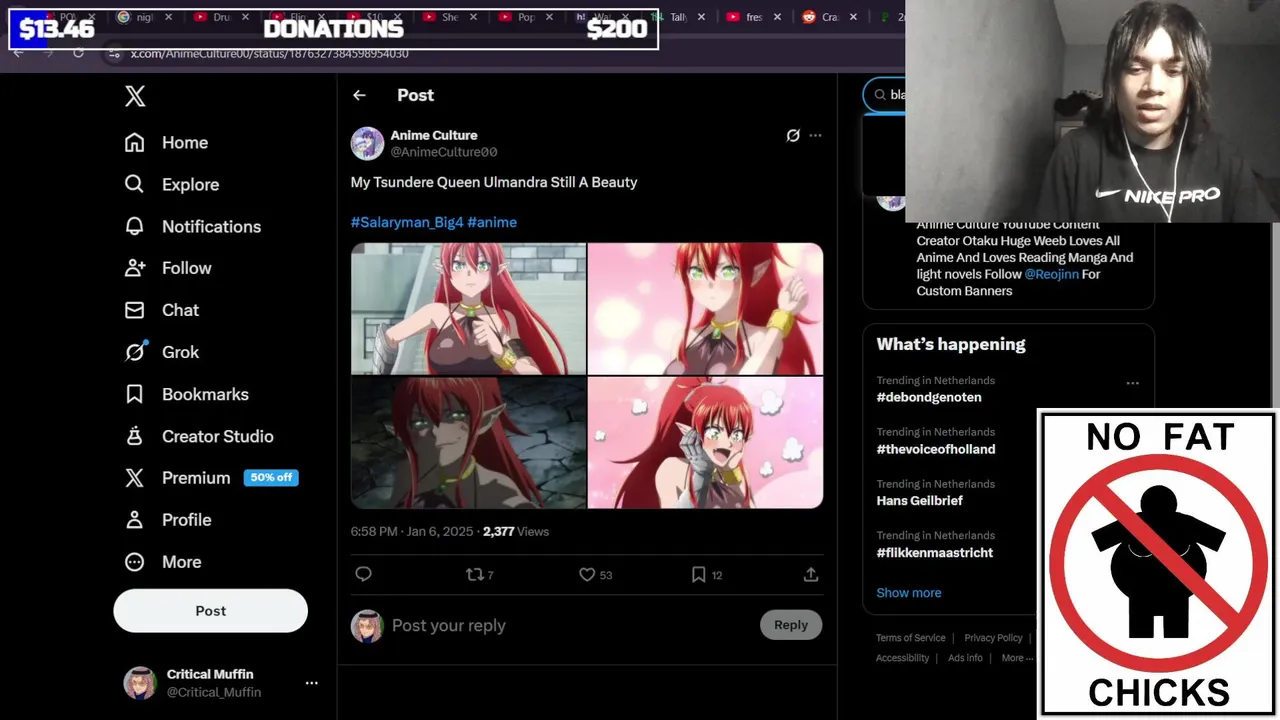Click the Critical Muffin account avatar
Viewport: 1280px width, 720px height.
(140, 683)
